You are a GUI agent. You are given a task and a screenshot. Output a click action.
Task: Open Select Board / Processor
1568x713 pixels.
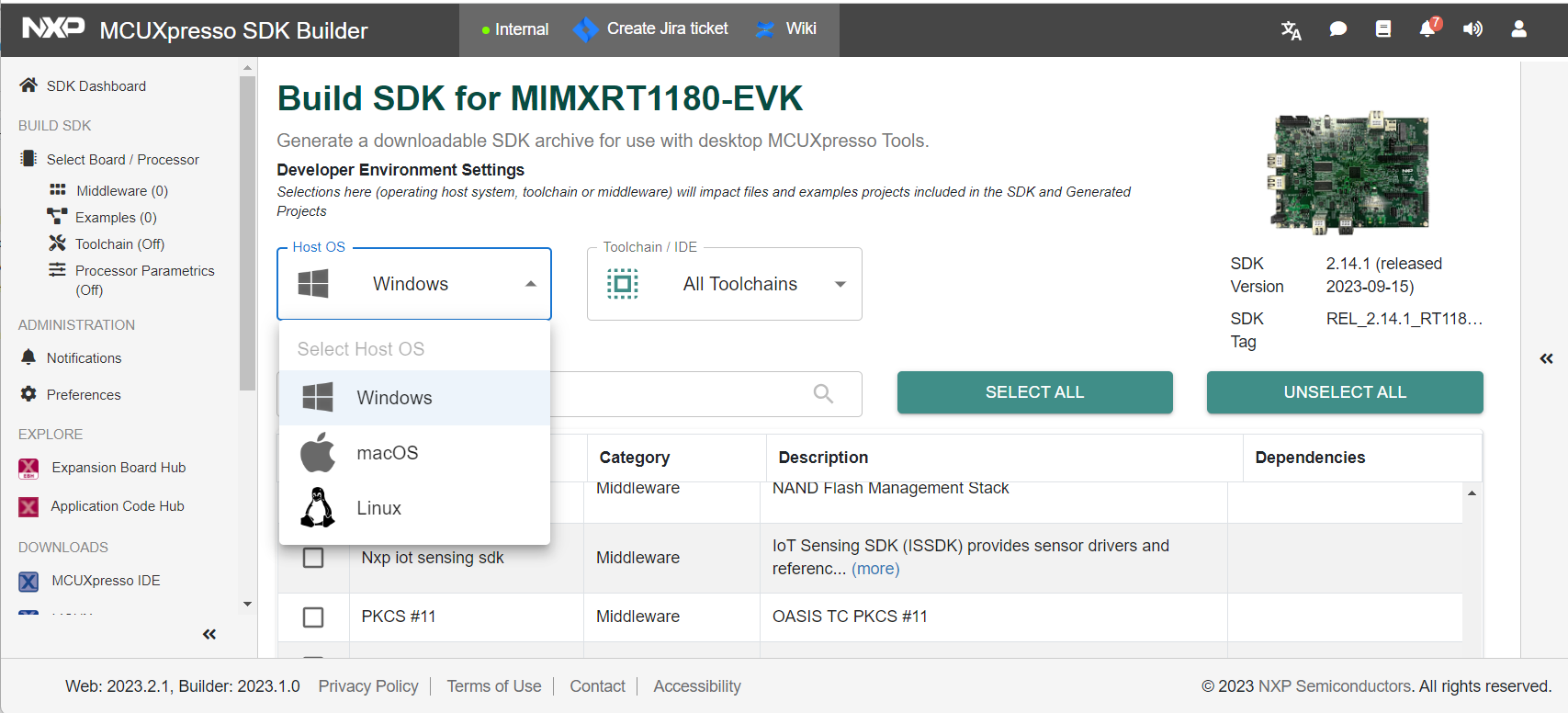click(123, 159)
